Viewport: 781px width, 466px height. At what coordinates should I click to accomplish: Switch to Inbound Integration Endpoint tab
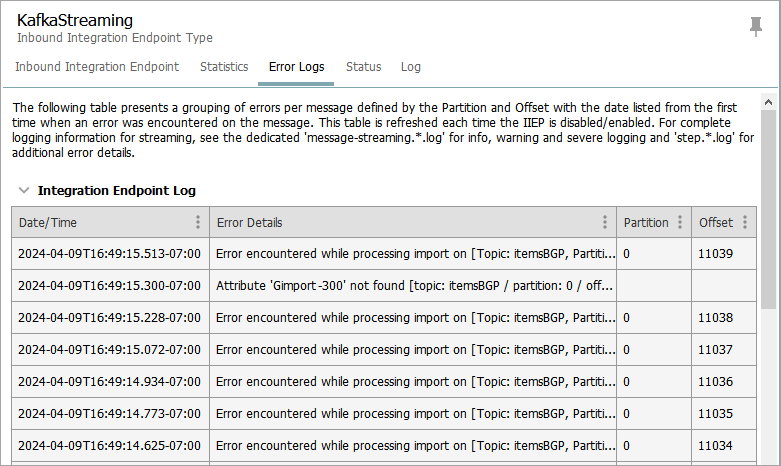(97, 67)
